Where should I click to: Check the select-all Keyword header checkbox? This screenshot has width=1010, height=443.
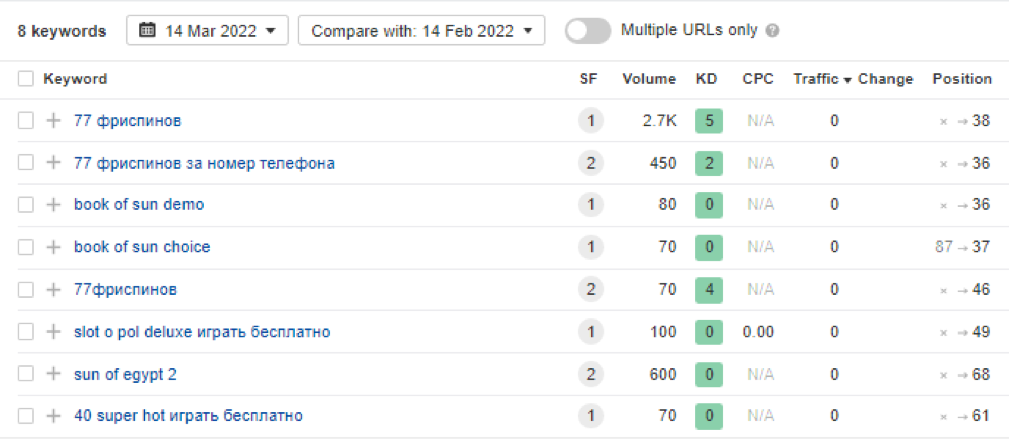point(26,79)
